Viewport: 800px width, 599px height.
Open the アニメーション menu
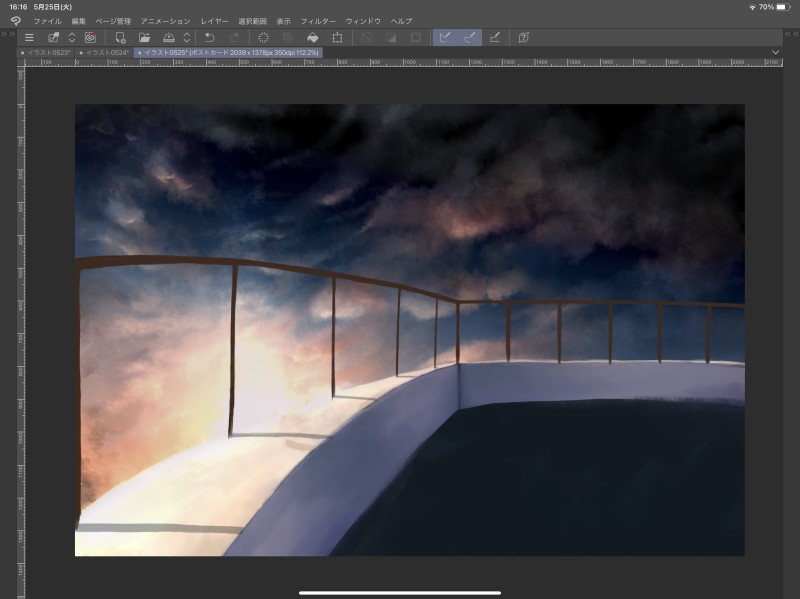click(166, 21)
